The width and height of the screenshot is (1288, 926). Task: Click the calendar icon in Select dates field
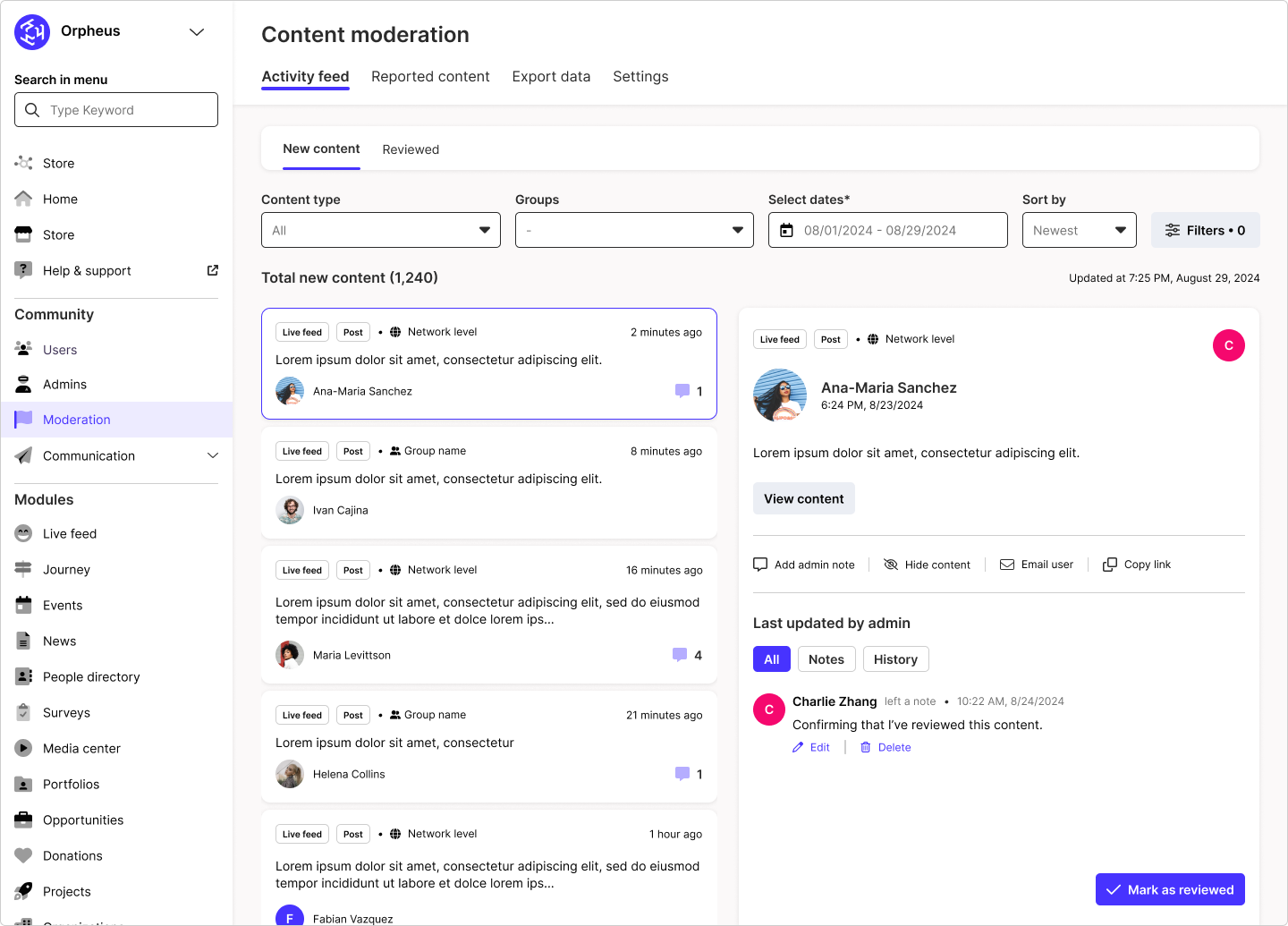click(x=787, y=230)
